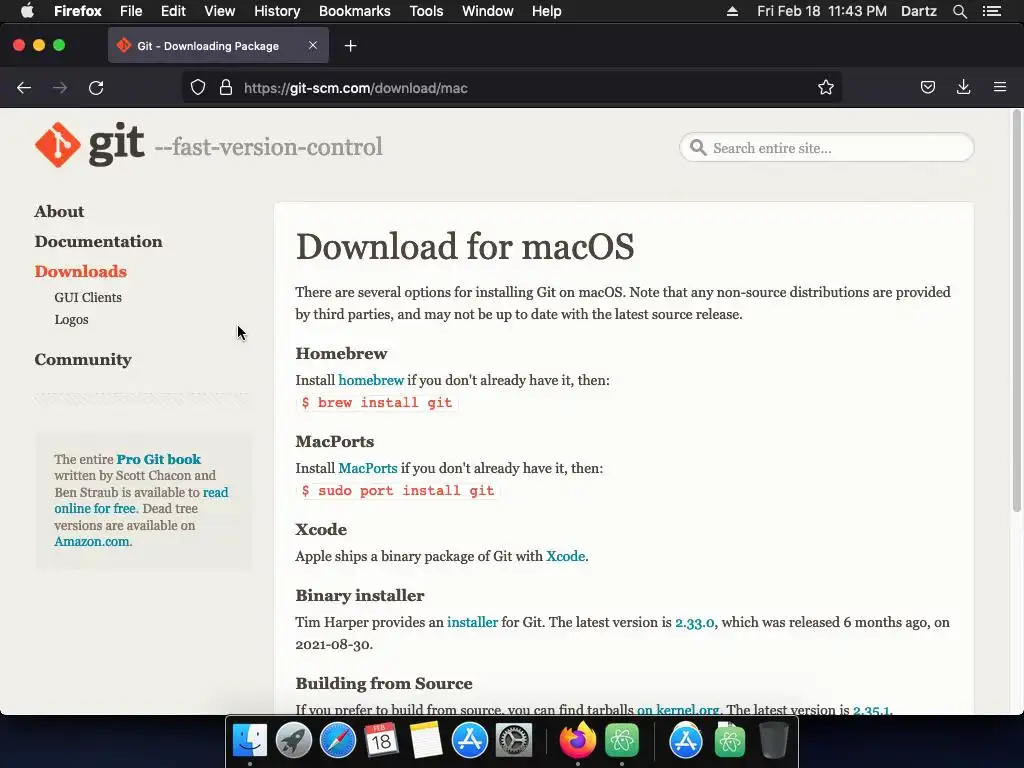Click the read online for free link
The width and height of the screenshot is (1024, 768).
pos(141,500)
